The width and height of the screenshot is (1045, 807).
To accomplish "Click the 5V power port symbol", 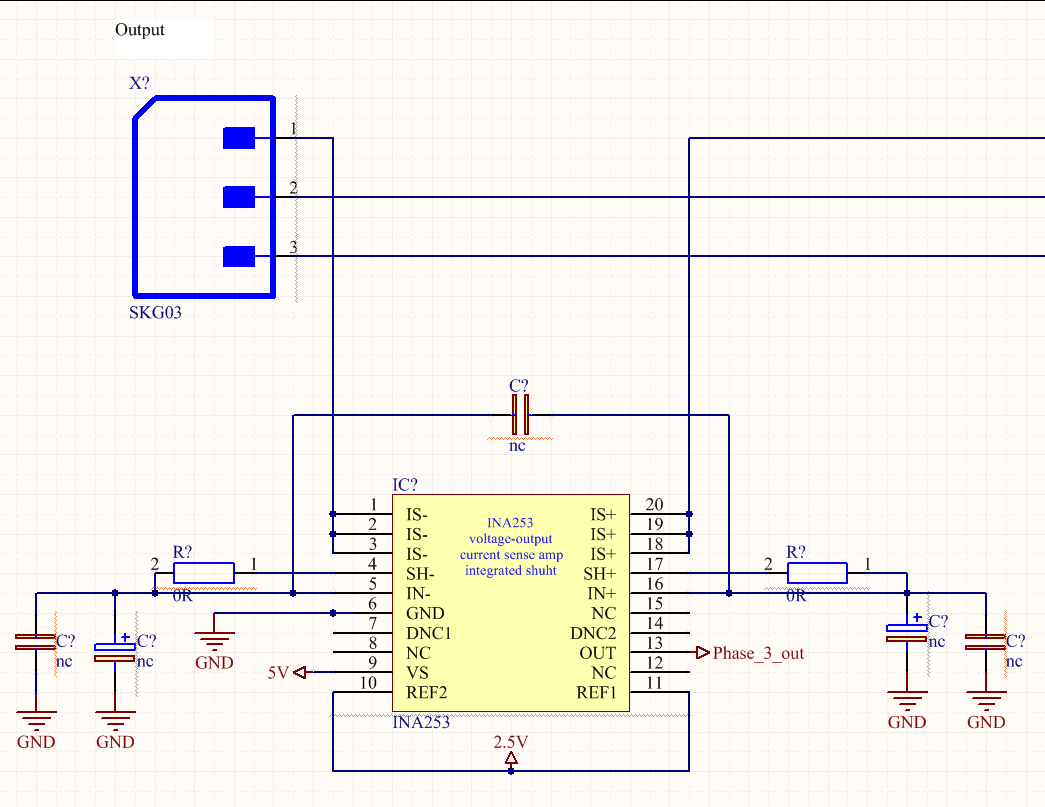I will click(299, 672).
